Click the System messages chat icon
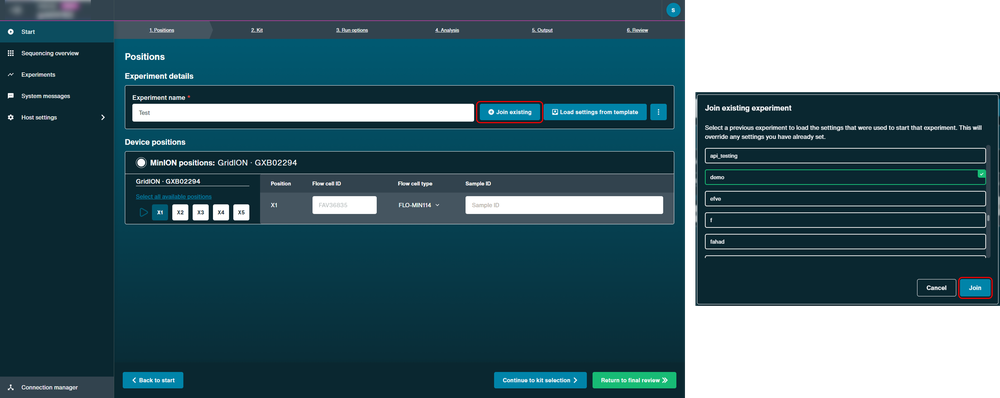Image resolution: width=1000 pixels, height=398 pixels. pyautogui.click(x=10, y=96)
